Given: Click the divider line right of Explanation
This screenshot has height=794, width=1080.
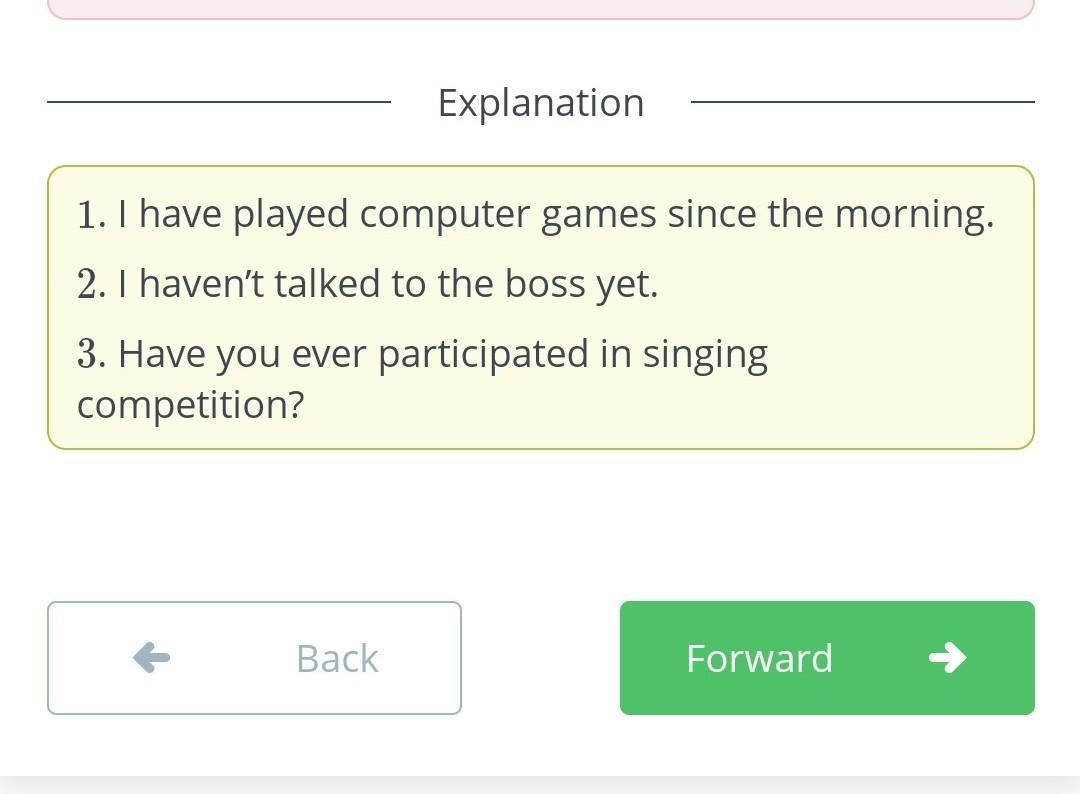Looking at the screenshot, I should tap(862, 102).
